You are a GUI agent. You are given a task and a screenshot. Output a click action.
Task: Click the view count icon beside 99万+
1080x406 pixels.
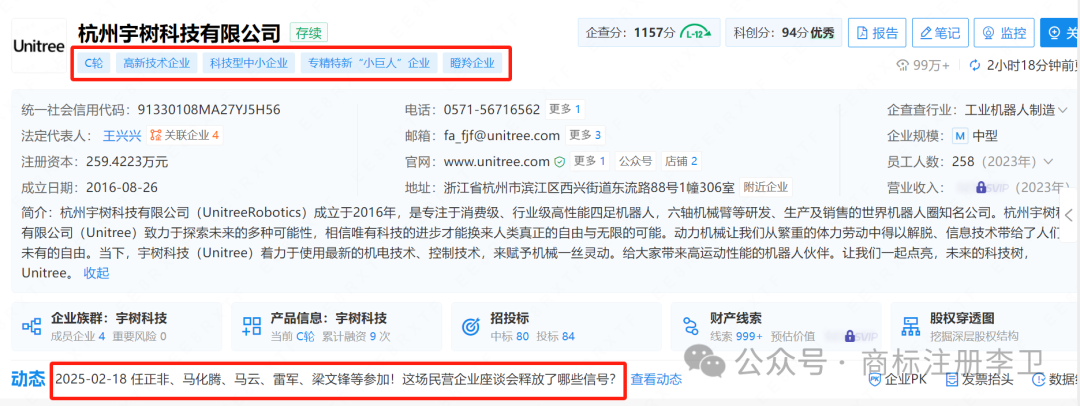(902, 65)
